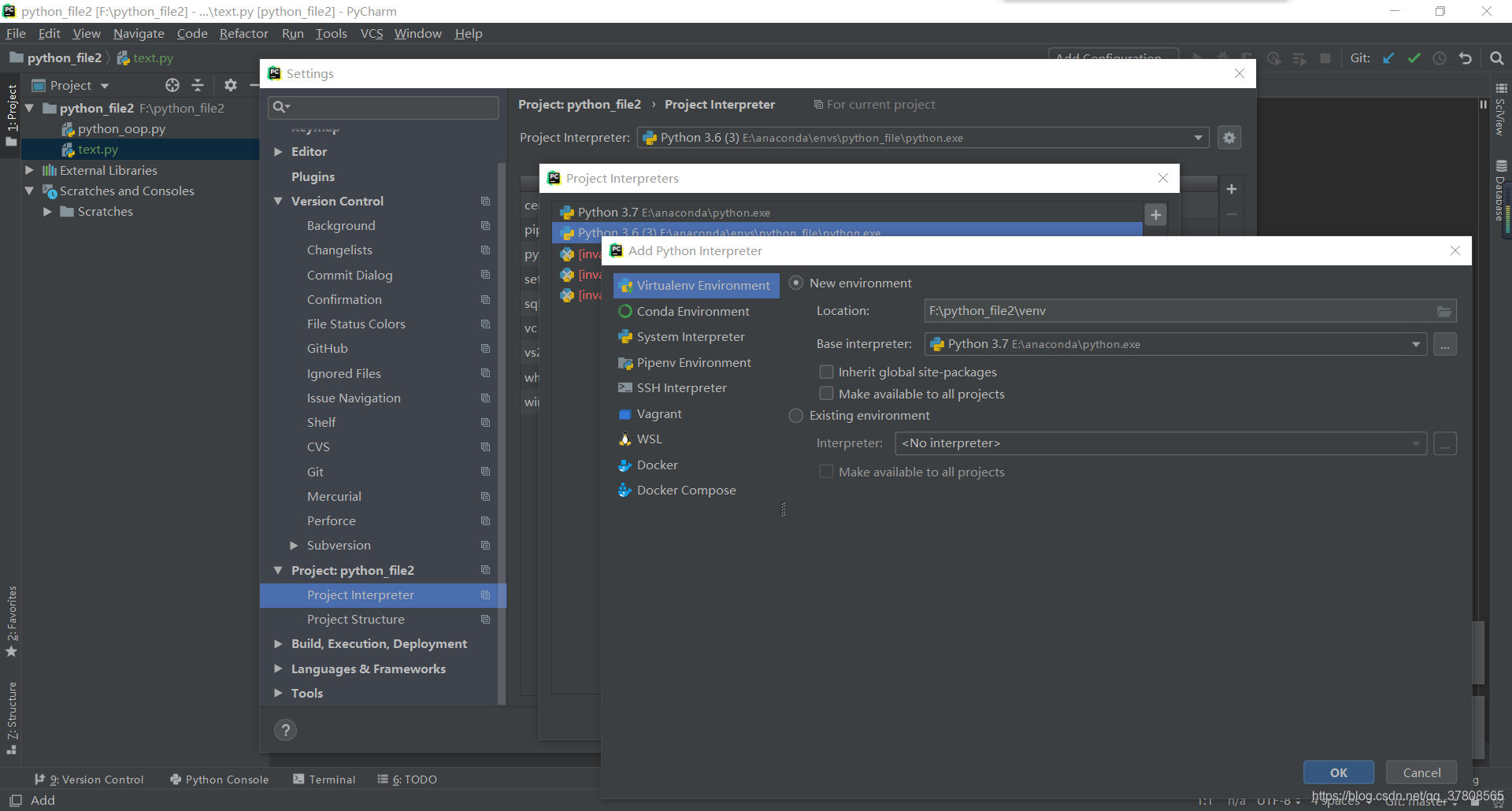Click the existing interpreter browse ellipsis button
This screenshot has height=811, width=1512.
(1445, 444)
